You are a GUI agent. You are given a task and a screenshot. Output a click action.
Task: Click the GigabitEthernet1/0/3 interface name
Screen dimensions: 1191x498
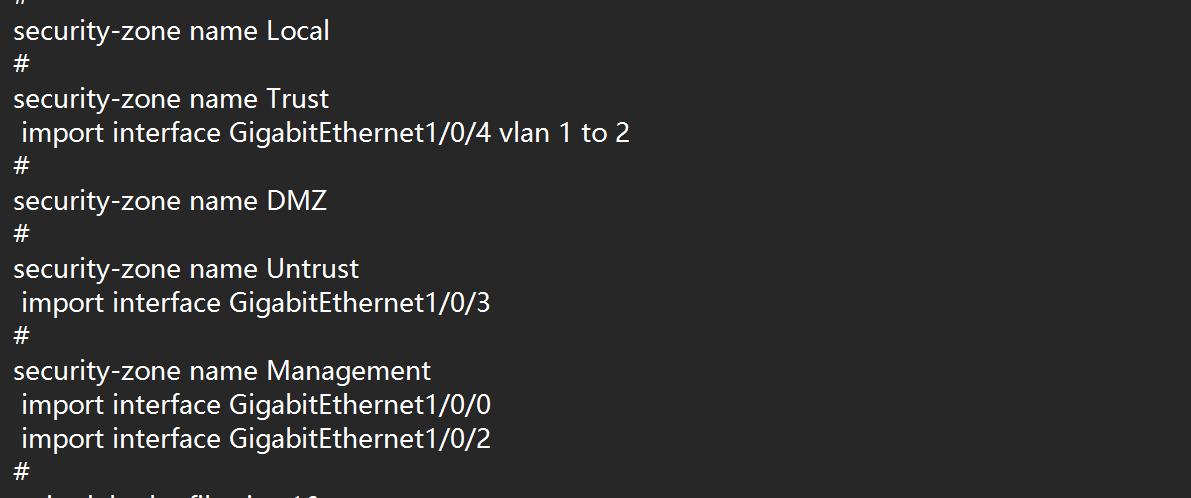(360, 303)
